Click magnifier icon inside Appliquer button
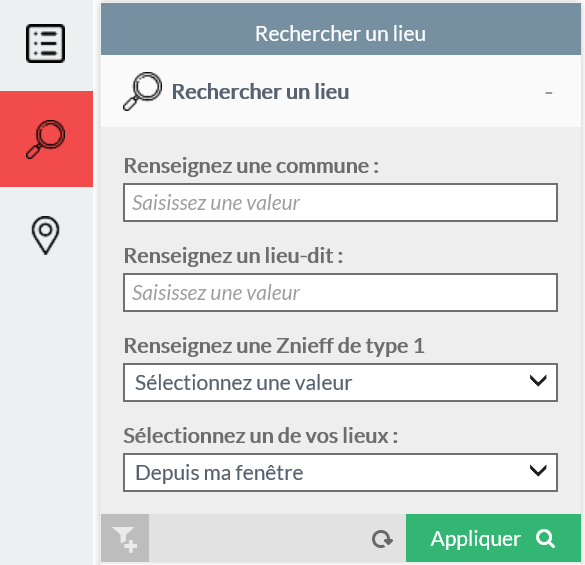Image resolution: width=585 pixels, height=565 pixels. [x=545, y=539]
